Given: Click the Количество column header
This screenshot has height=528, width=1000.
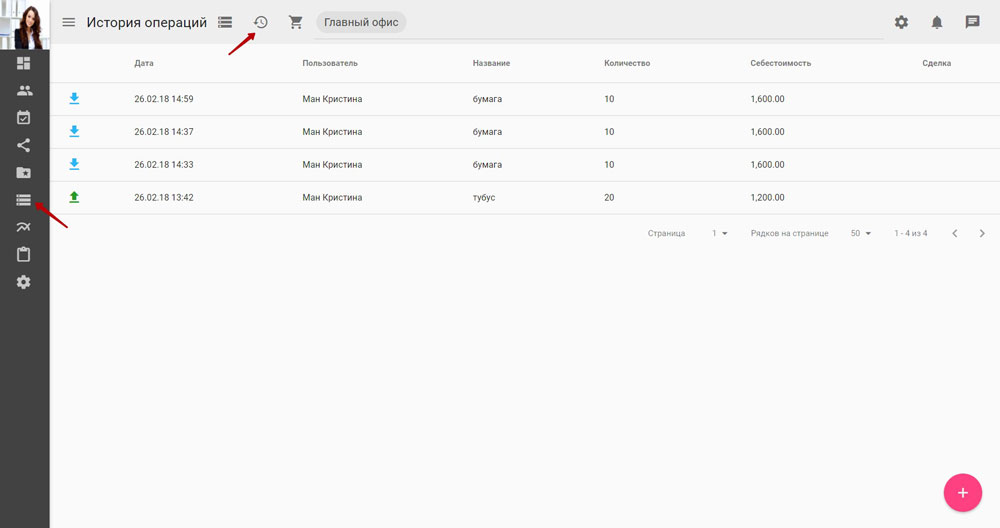Looking at the screenshot, I should [627, 63].
